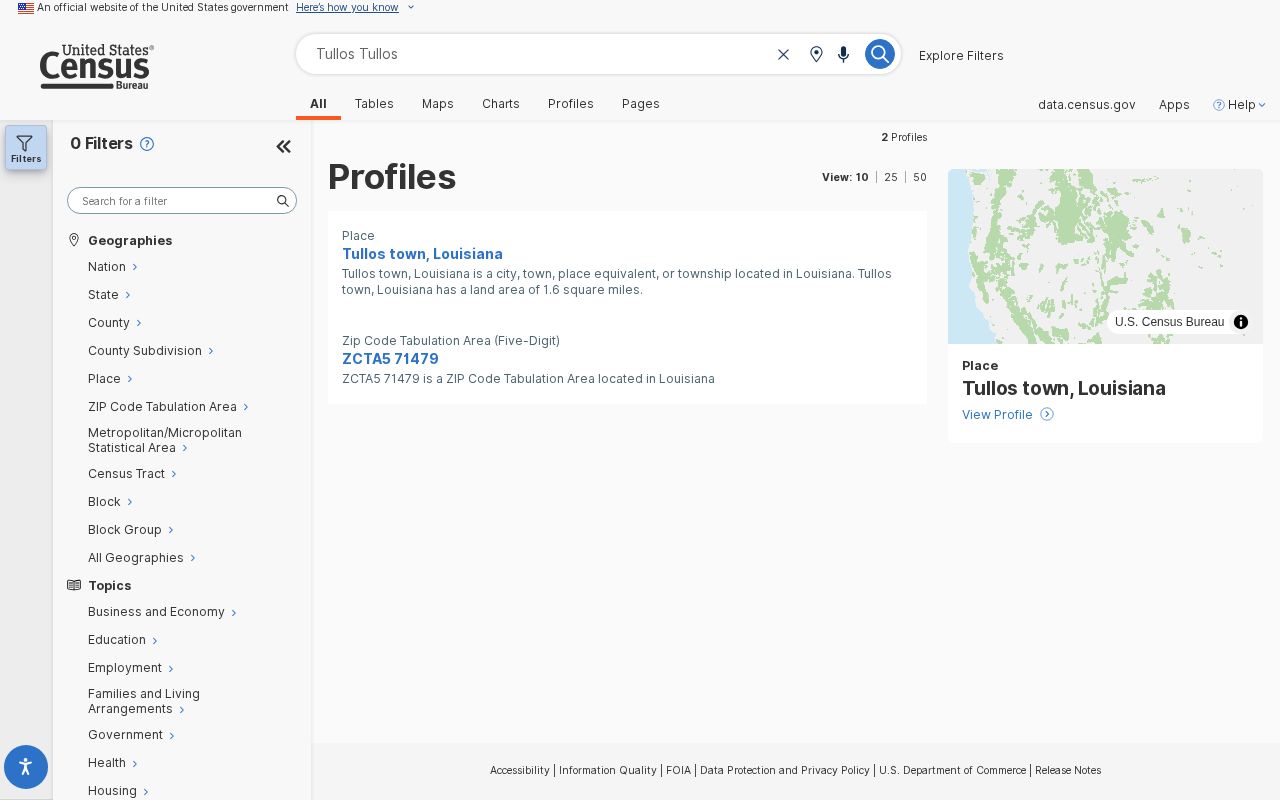
Task: Open the filters help question icon
Action: pyautogui.click(x=147, y=144)
